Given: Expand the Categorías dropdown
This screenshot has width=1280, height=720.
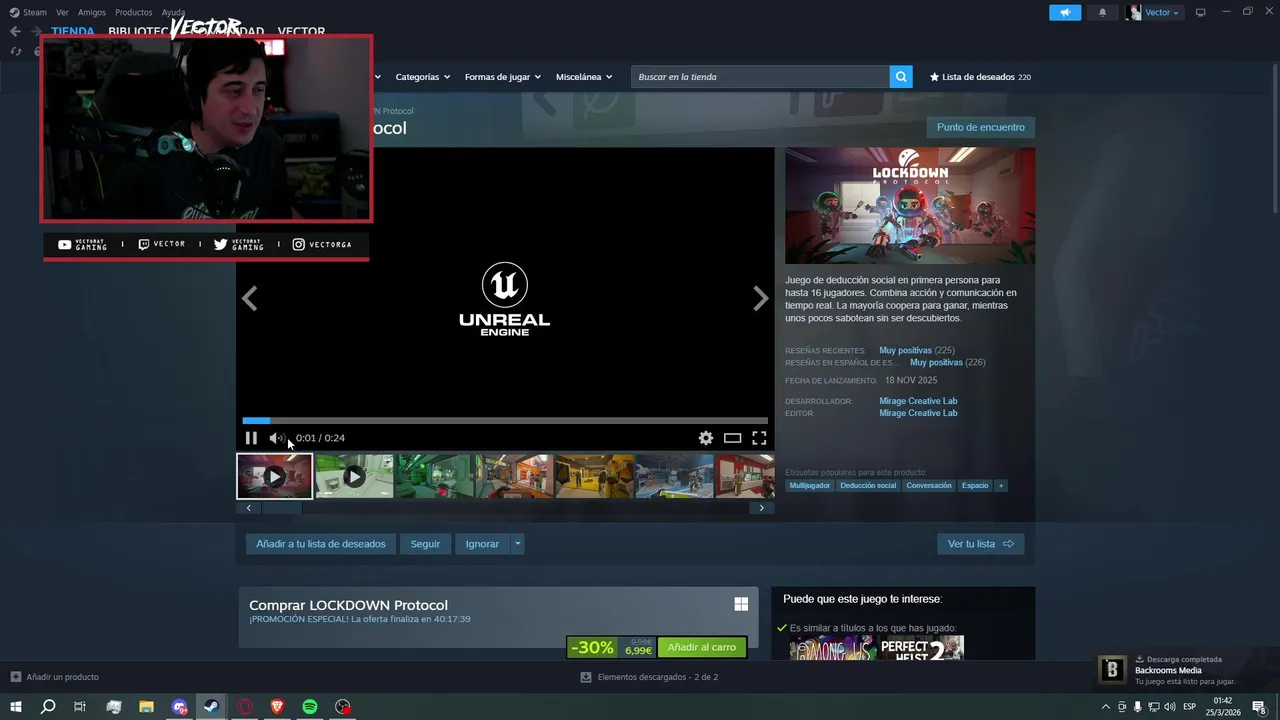Looking at the screenshot, I should 423,77.
